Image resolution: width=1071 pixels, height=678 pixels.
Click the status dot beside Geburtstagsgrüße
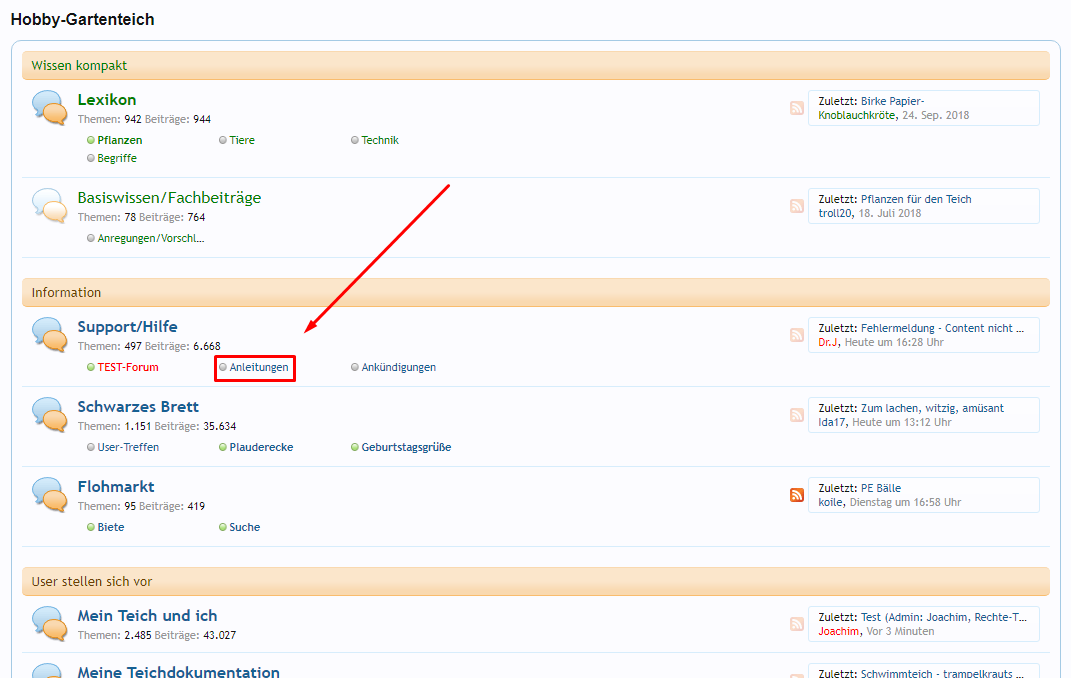coord(354,447)
